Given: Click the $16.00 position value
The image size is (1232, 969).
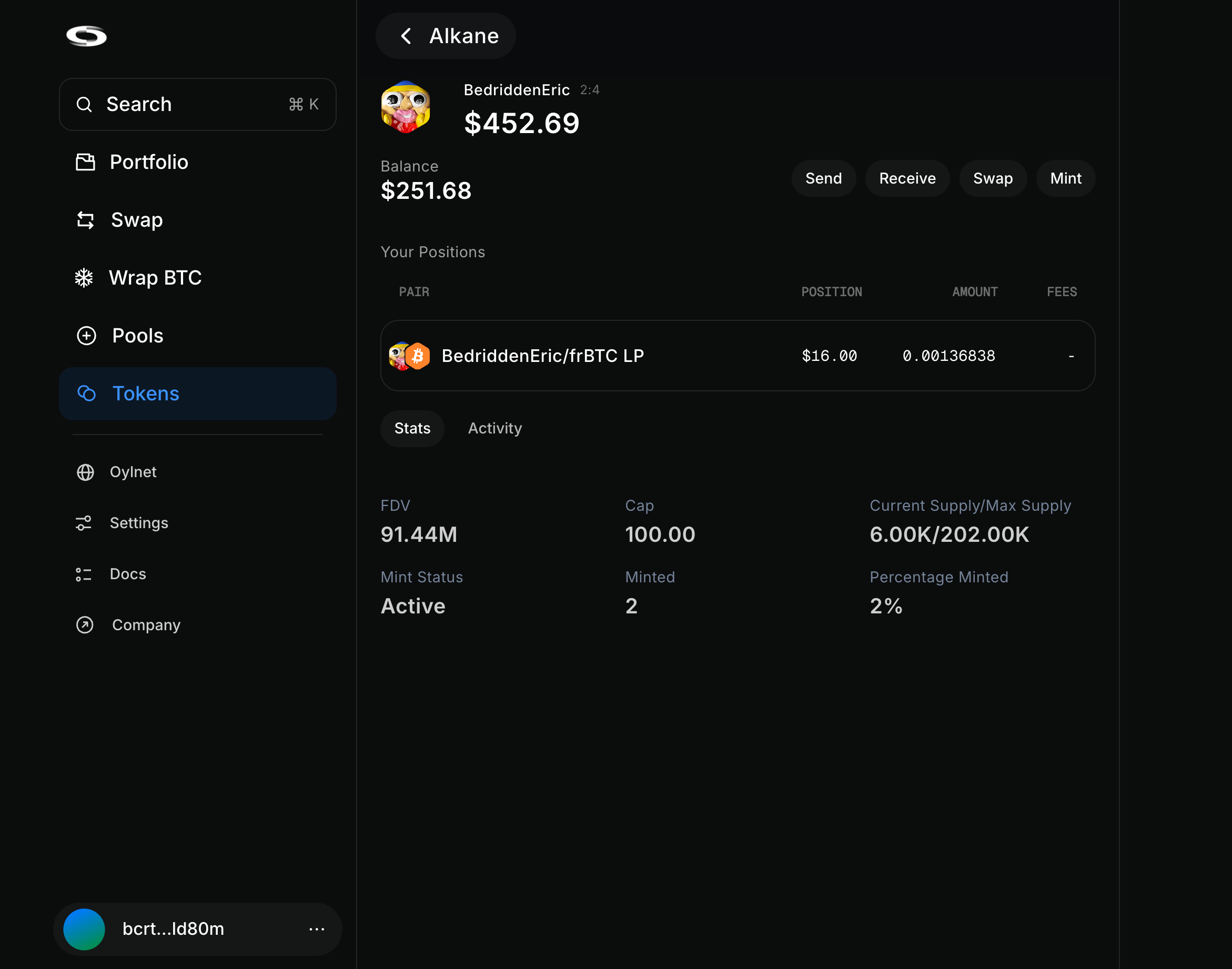Looking at the screenshot, I should [829, 356].
